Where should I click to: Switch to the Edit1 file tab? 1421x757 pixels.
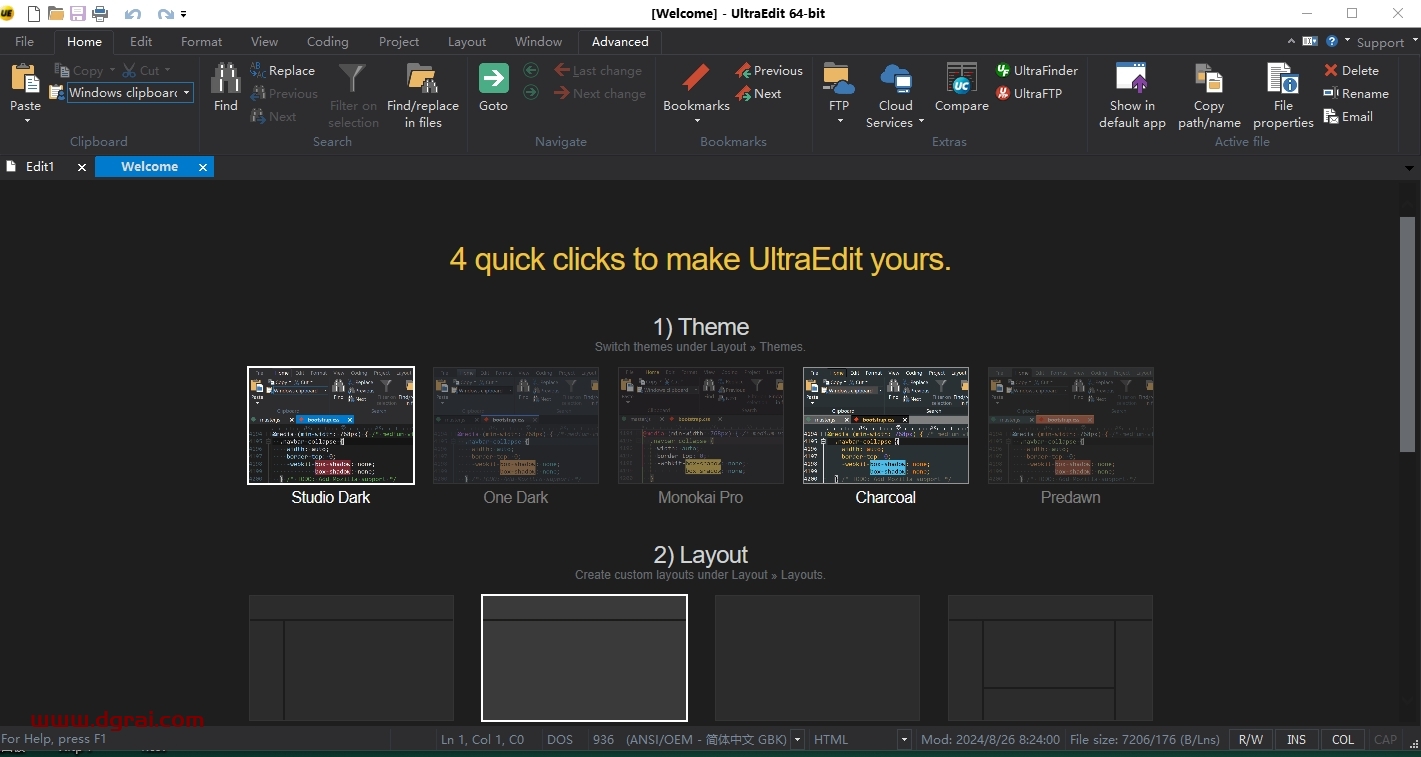click(40, 167)
